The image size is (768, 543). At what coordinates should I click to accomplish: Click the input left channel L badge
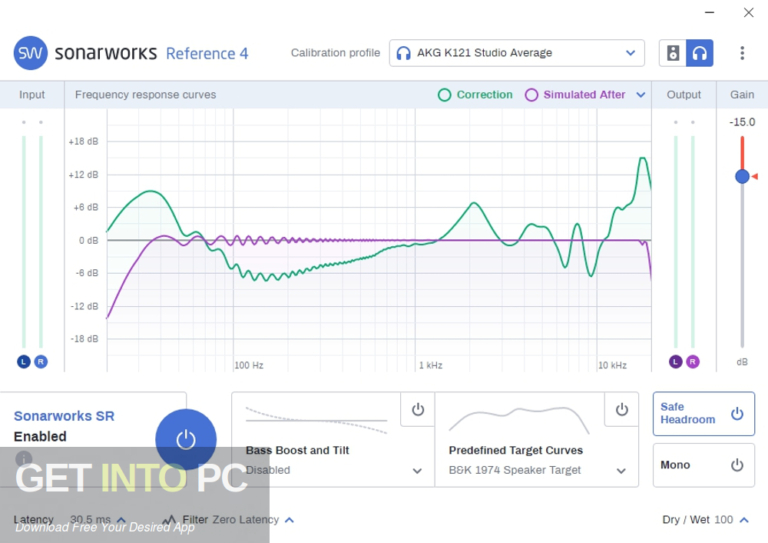coord(24,362)
